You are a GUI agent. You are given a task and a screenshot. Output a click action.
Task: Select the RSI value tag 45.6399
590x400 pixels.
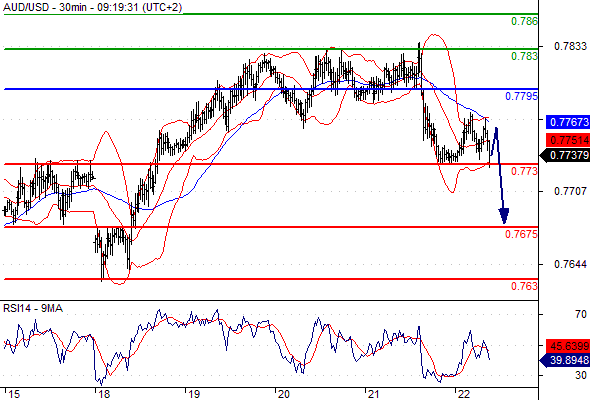tap(568, 346)
